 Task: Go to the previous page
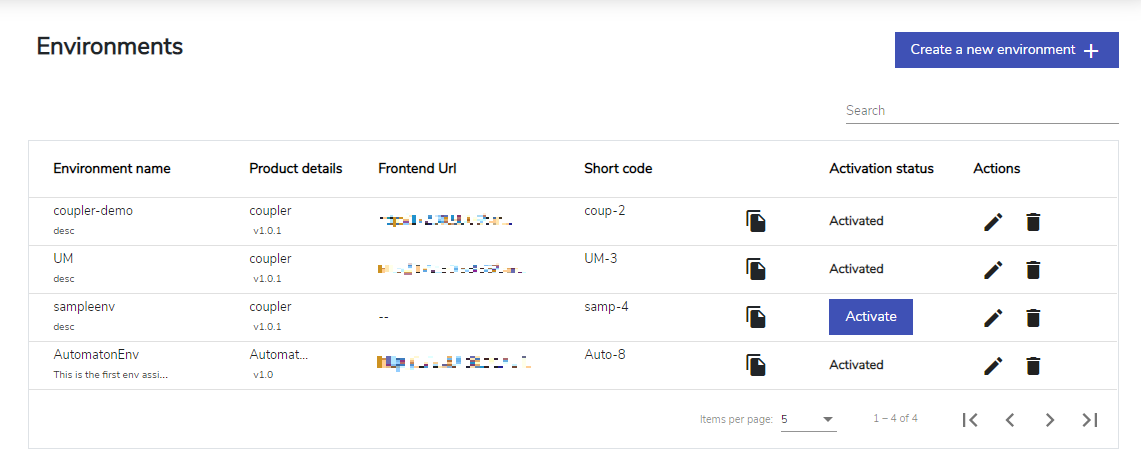[1009, 420]
